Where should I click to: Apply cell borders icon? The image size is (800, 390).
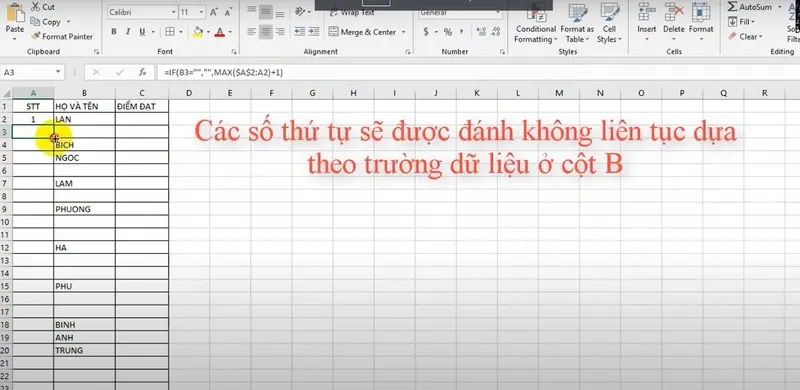point(169,32)
